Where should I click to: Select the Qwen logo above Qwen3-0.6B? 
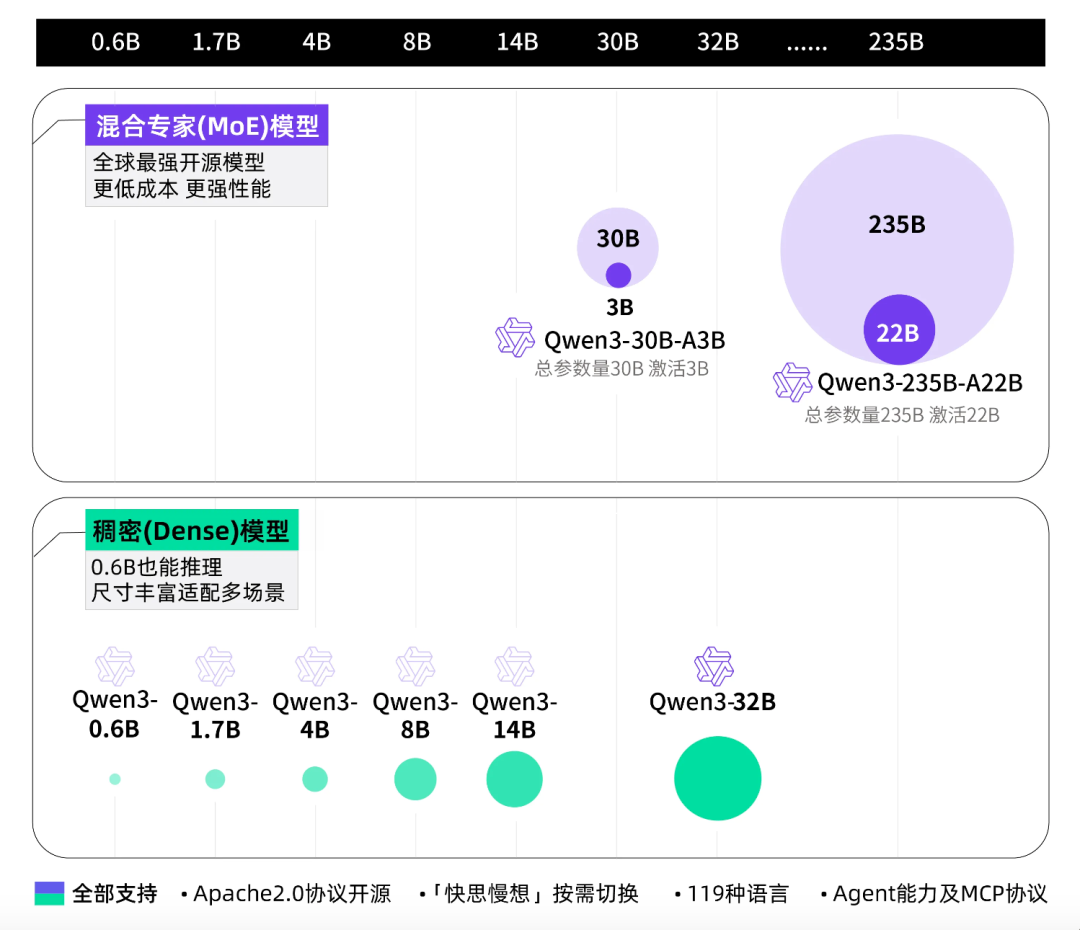click(x=115, y=666)
